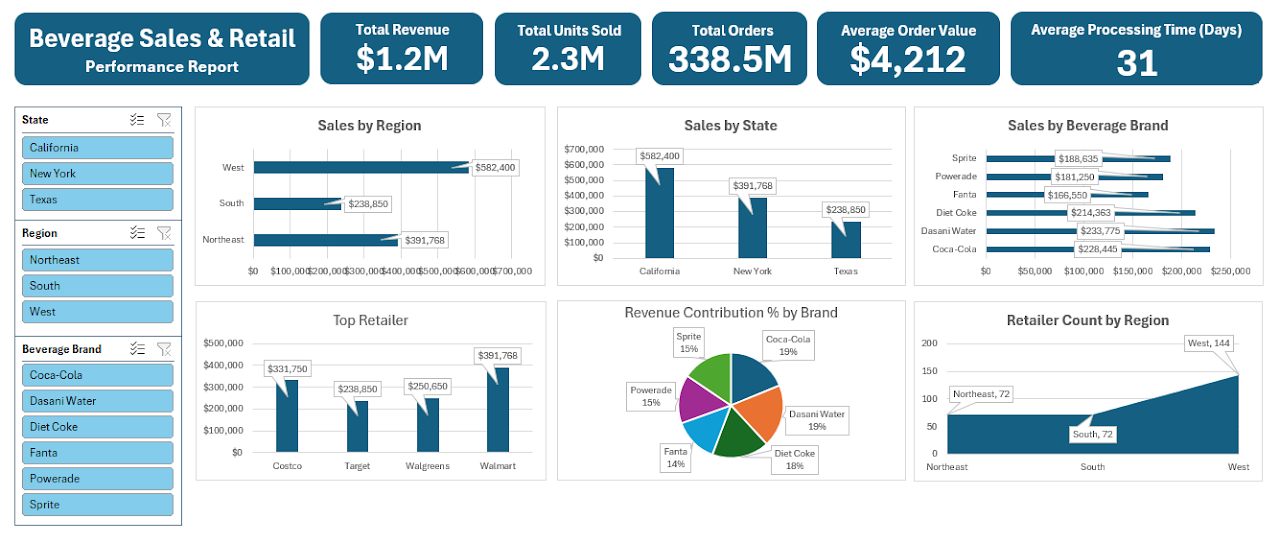This screenshot has width=1280, height=543.
Task: Click the New York column in Sales by State
Action: (x=753, y=227)
